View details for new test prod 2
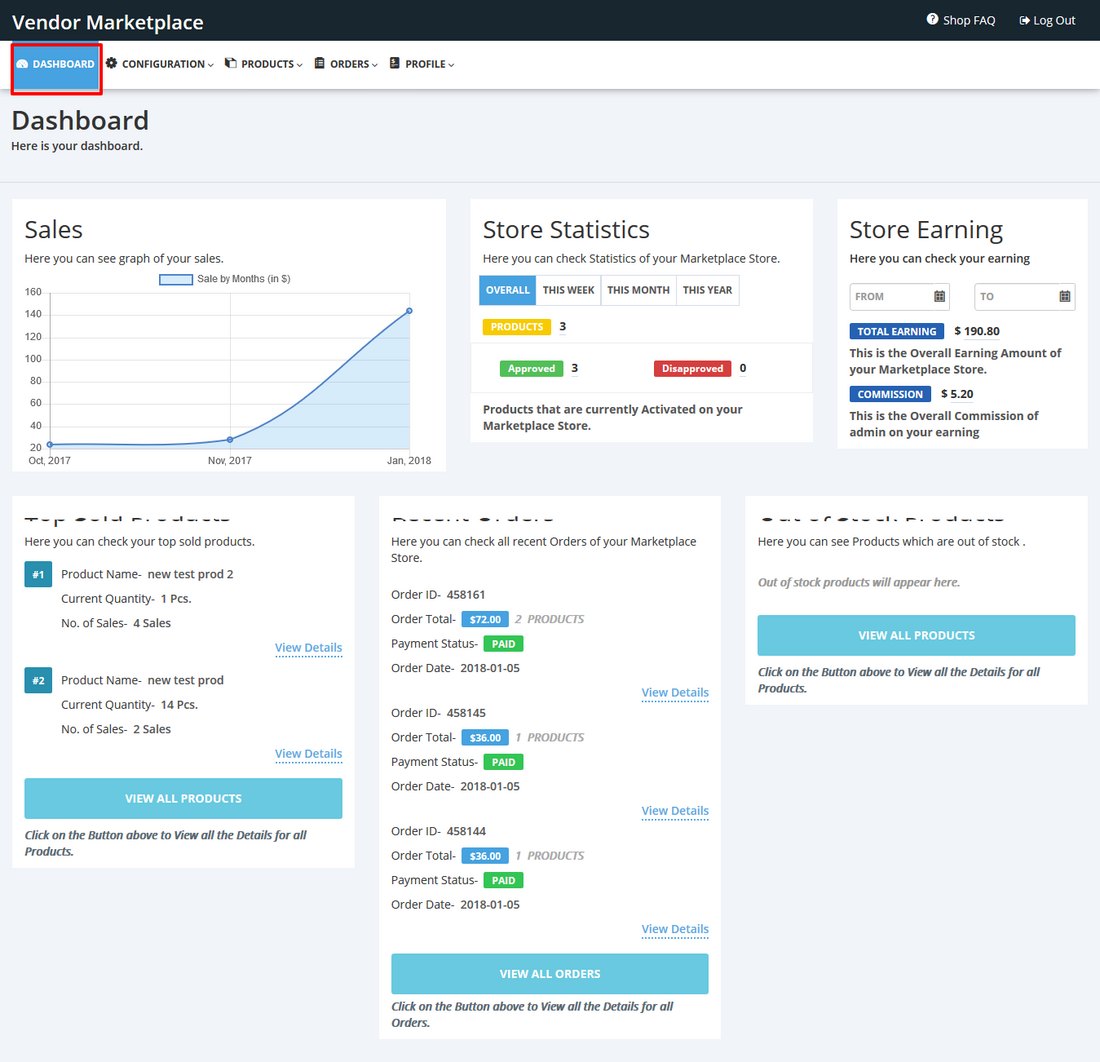The height and width of the screenshot is (1062, 1100). [x=308, y=648]
